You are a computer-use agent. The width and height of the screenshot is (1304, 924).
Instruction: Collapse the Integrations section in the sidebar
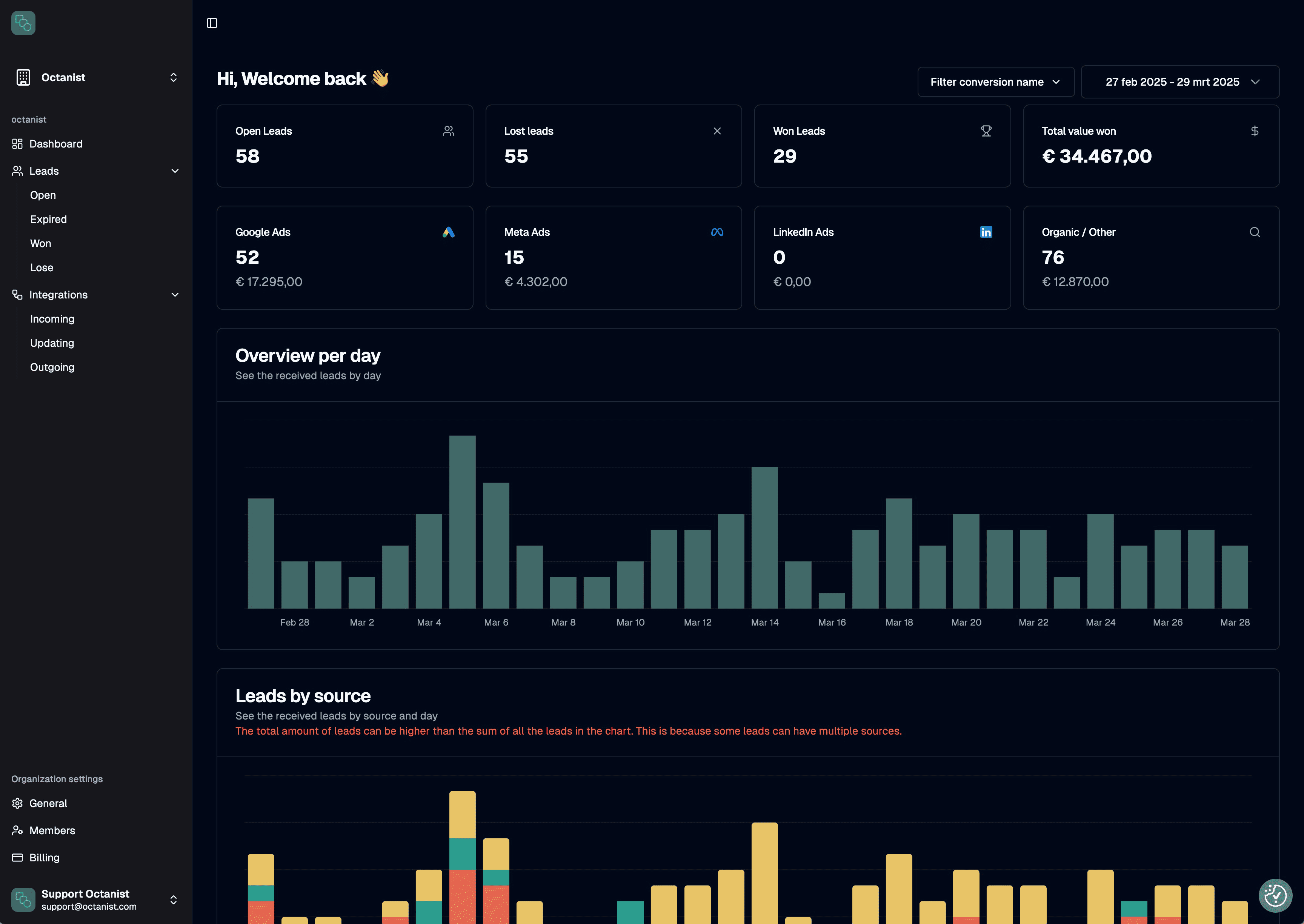click(x=175, y=295)
